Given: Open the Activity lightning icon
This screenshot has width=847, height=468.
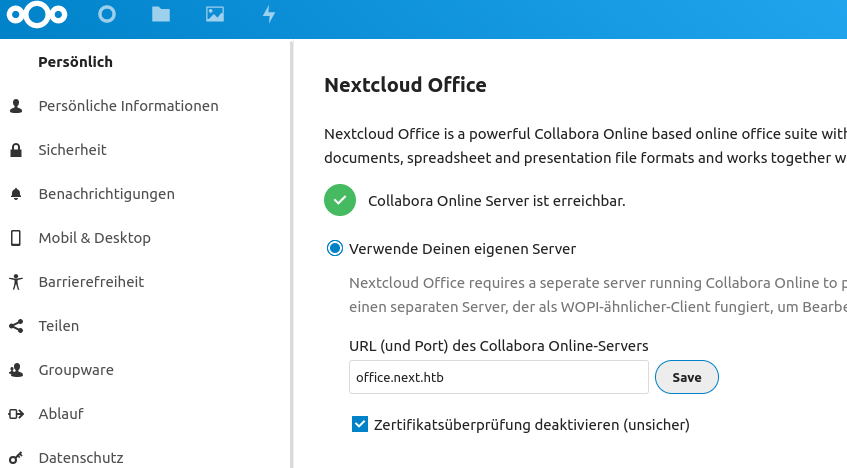Looking at the screenshot, I should pyautogui.click(x=268, y=15).
